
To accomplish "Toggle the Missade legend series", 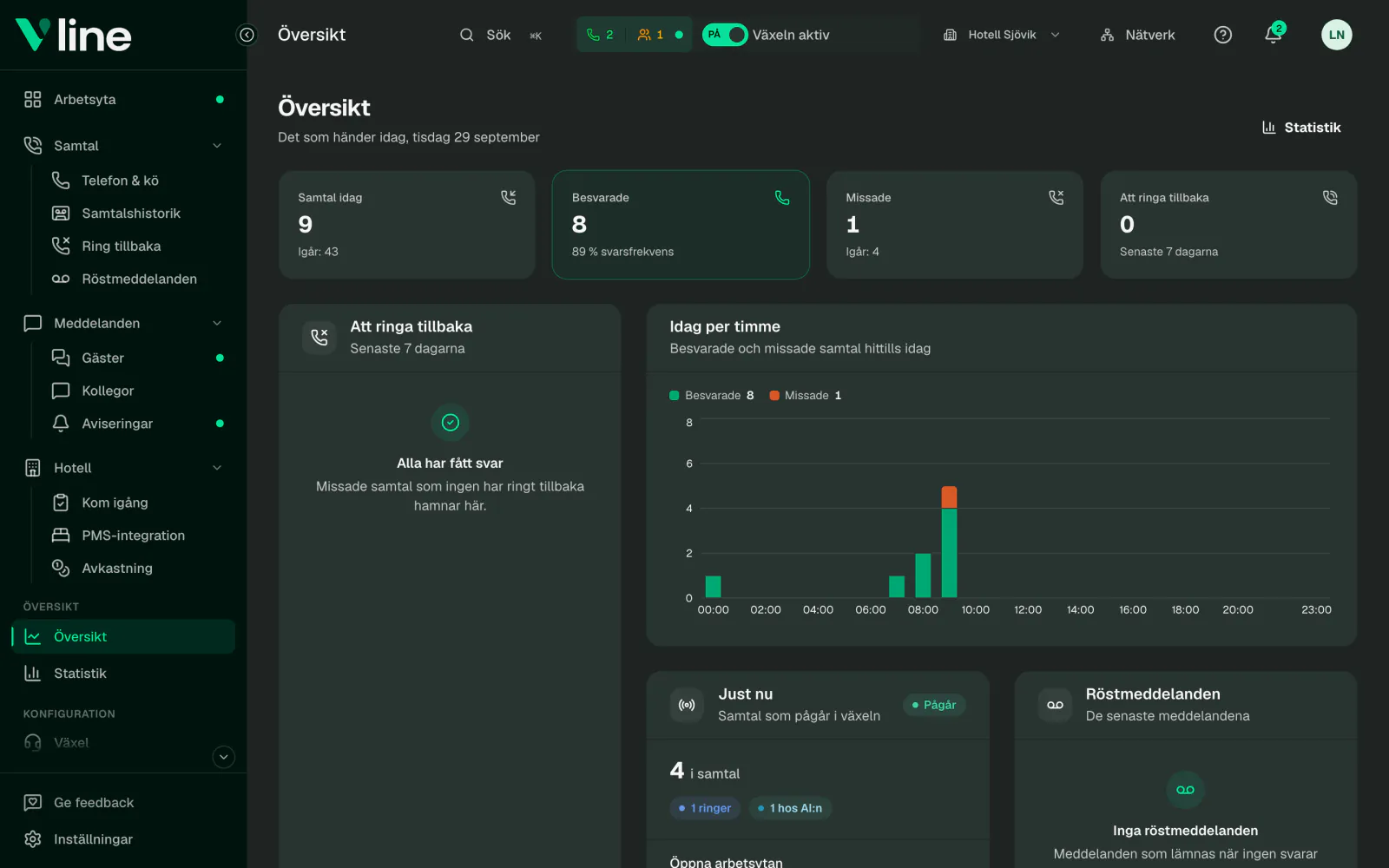I will (x=805, y=396).
